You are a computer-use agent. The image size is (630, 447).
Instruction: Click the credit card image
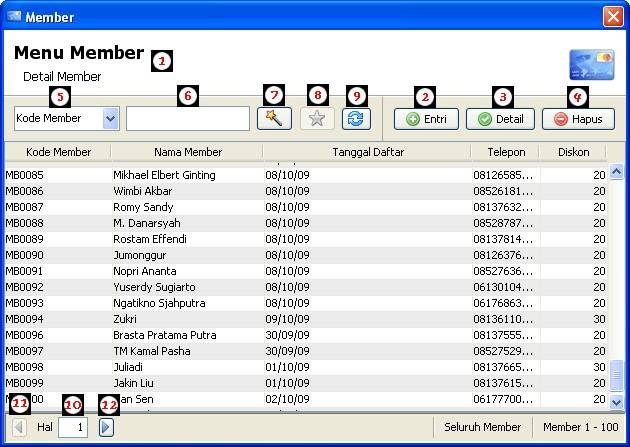[x=592, y=65]
